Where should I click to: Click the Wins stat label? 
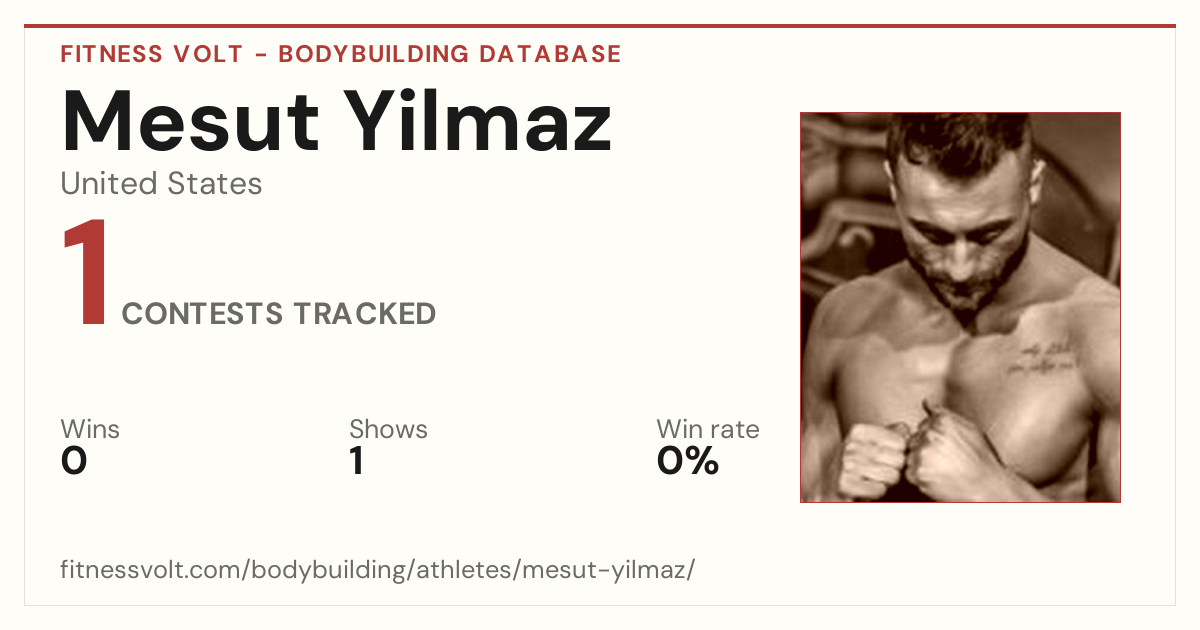tap(90, 430)
